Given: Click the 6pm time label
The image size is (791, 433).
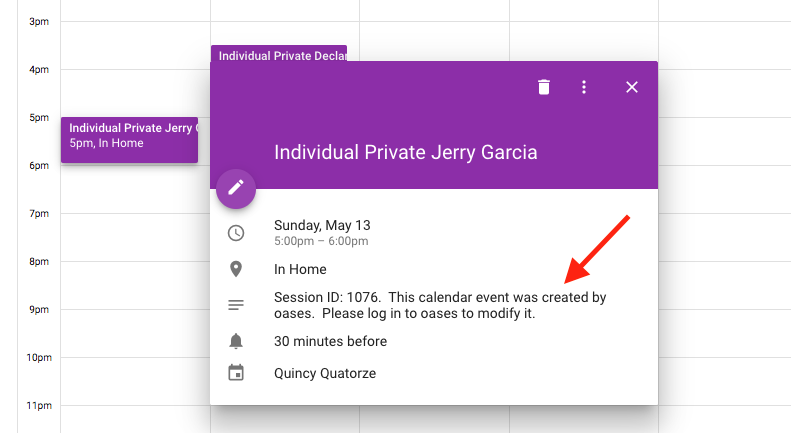Looking at the screenshot, I should coord(39,166).
